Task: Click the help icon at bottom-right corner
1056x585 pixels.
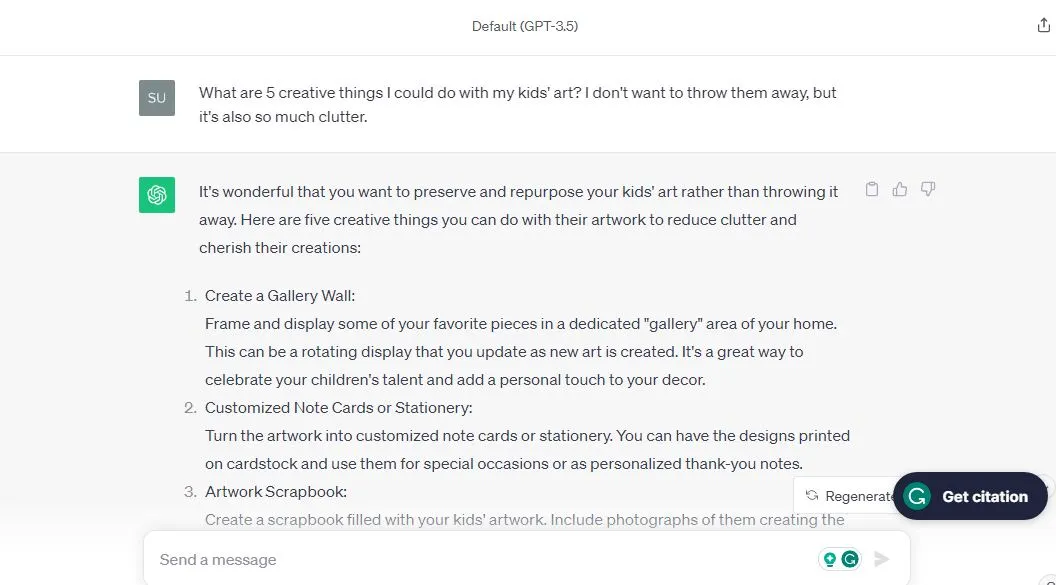Action: pyautogui.click(x=1049, y=582)
